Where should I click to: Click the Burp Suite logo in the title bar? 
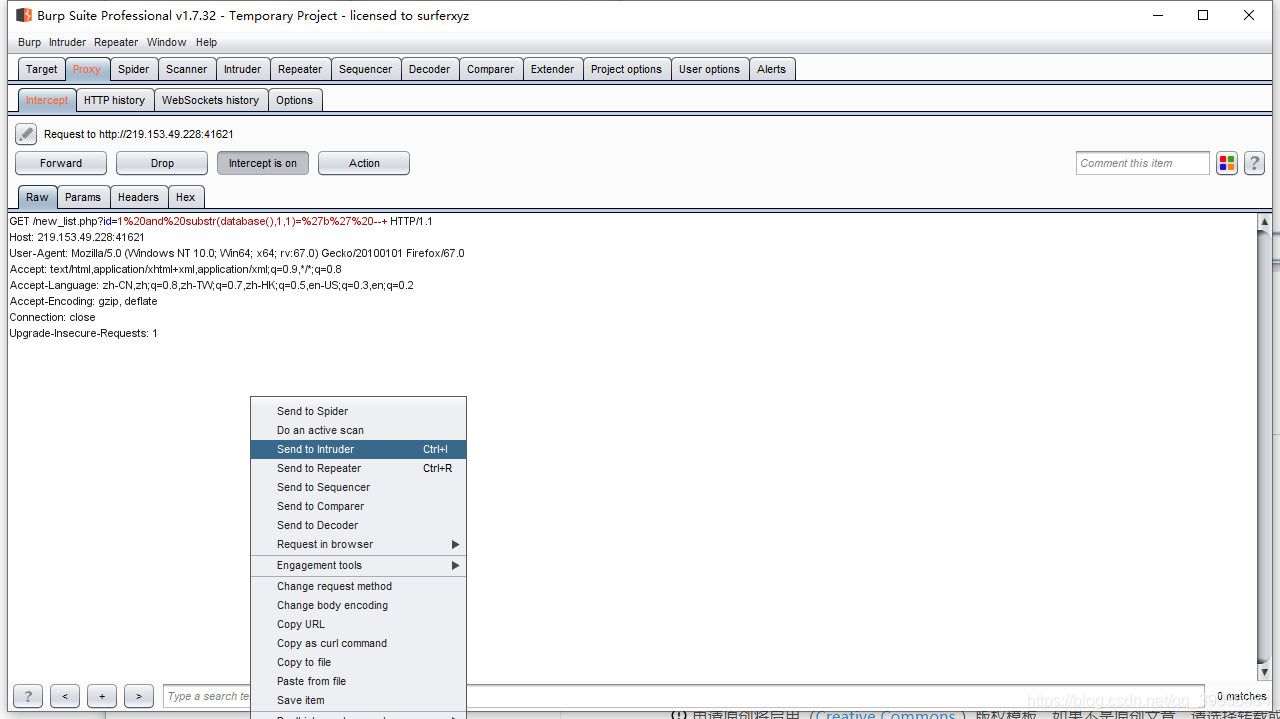tap(24, 15)
